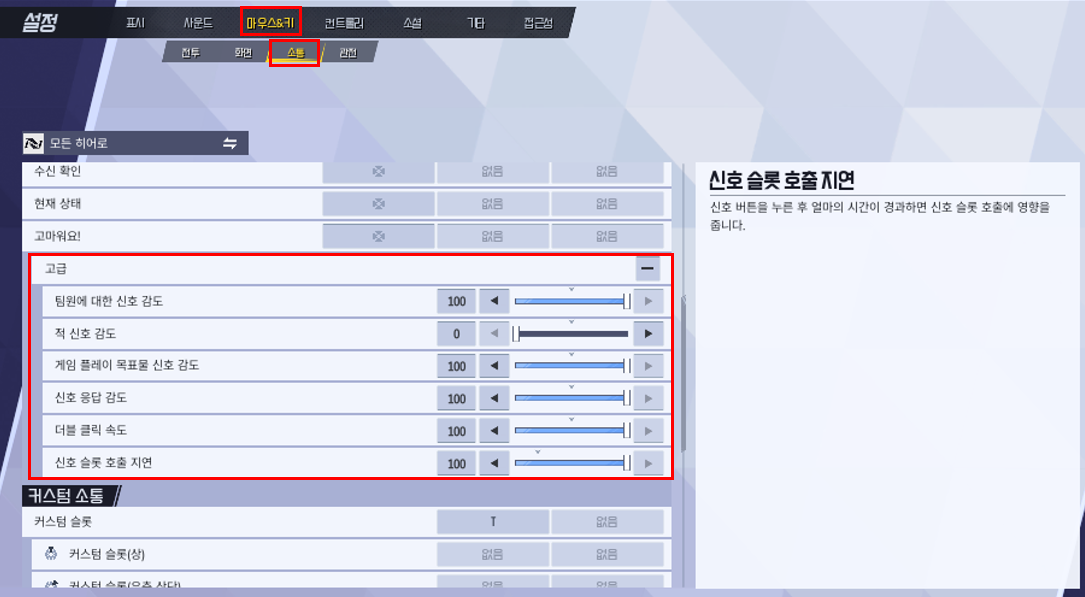Image resolution: width=1085 pixels, height=597 pixels.
Task: Click the hero logo icon before 모든 히어로
Action: coord(34,143)
